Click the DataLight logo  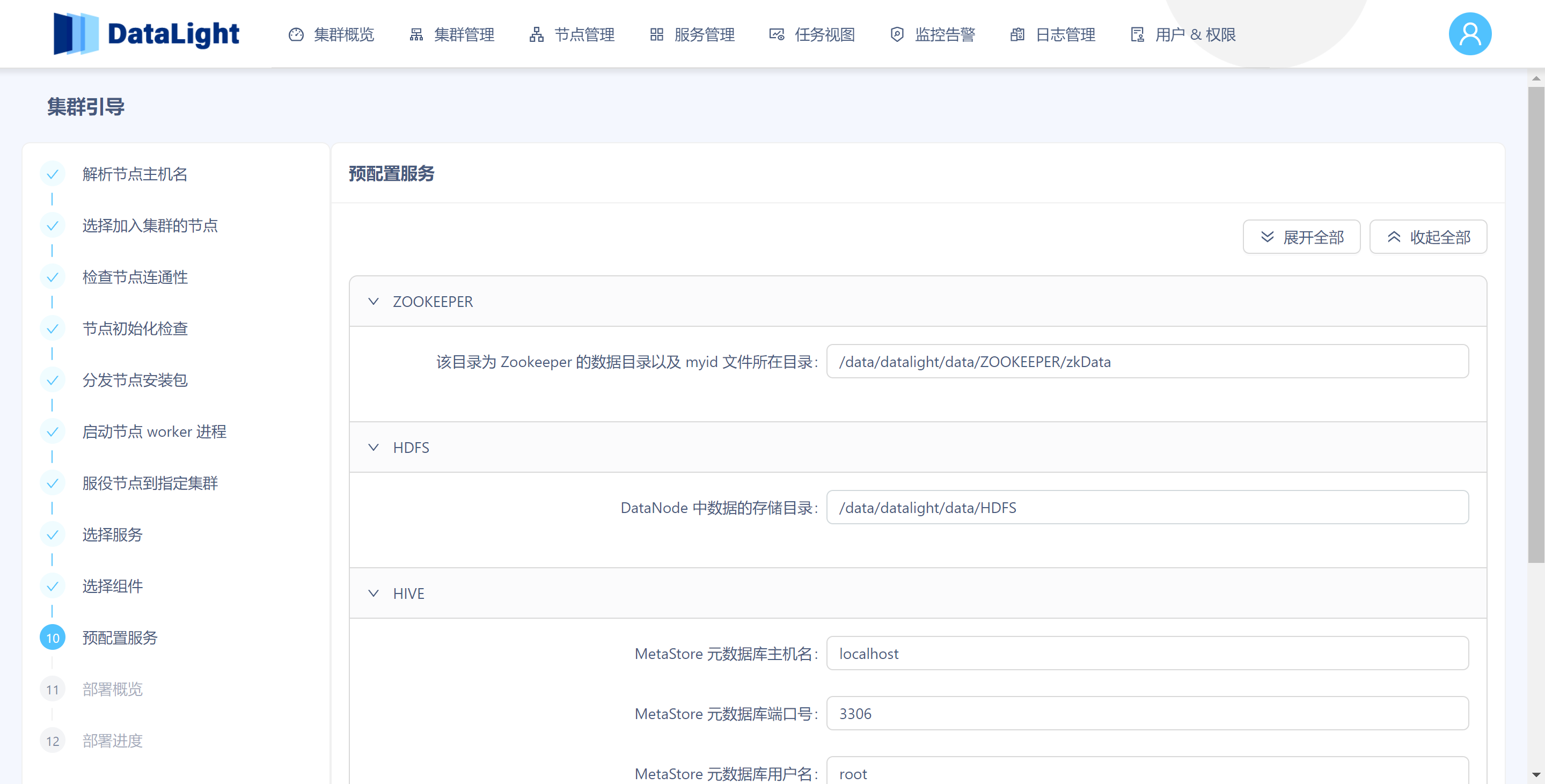[x=147, y=34]
